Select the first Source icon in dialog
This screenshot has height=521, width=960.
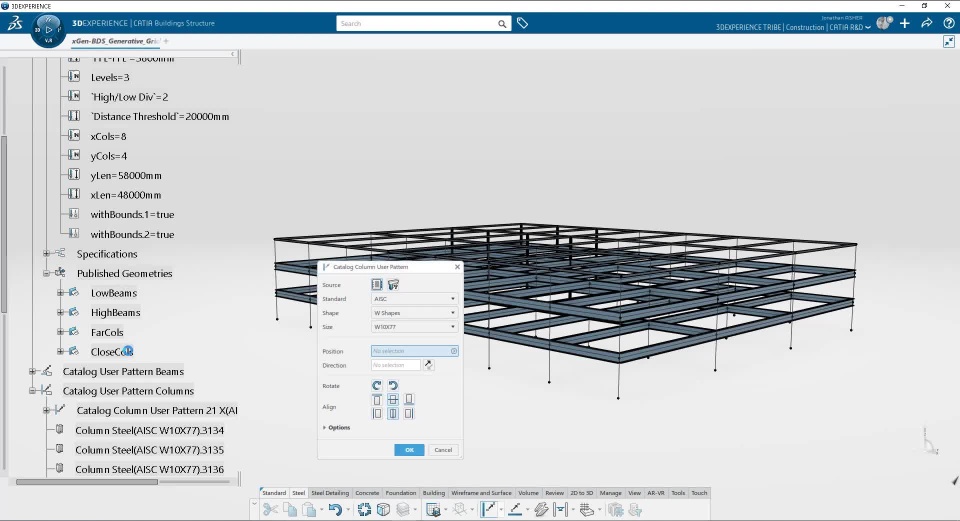(x=377, y=285)
